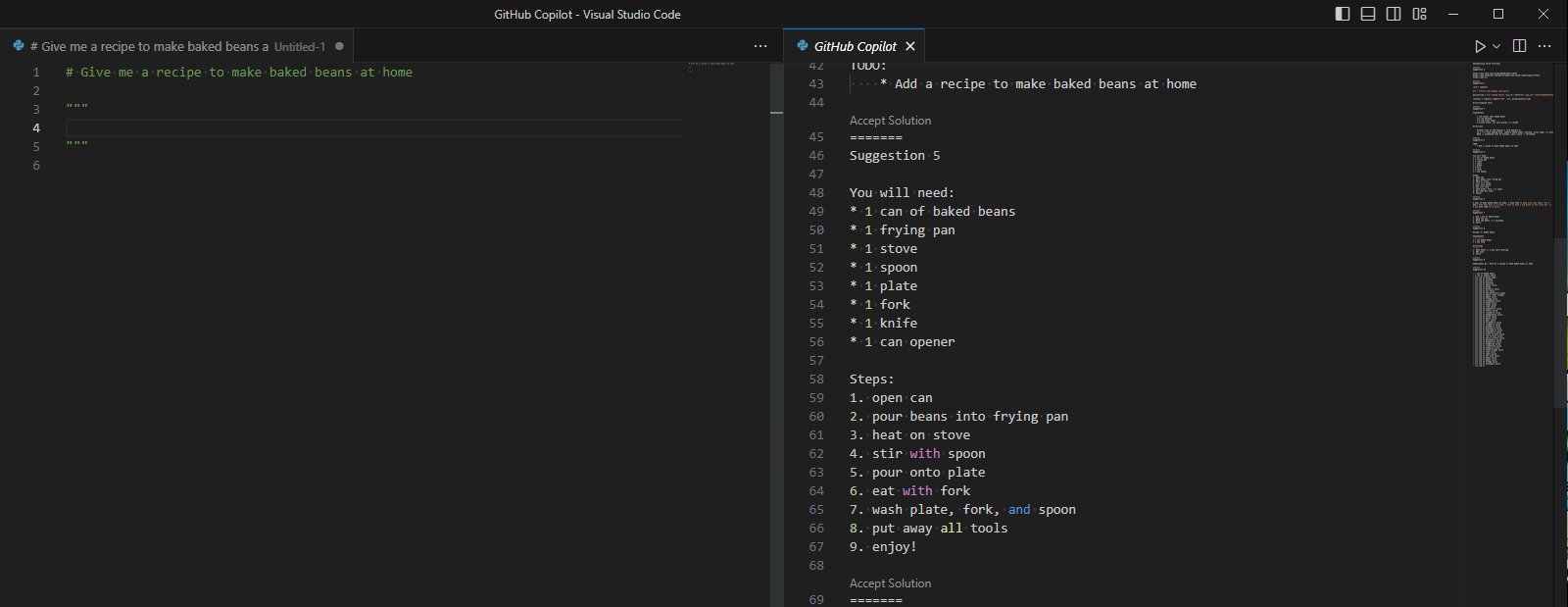
Task: Toggle the primary side bar layout icon
Action: pyautogui.click(x=1343, y=14)
